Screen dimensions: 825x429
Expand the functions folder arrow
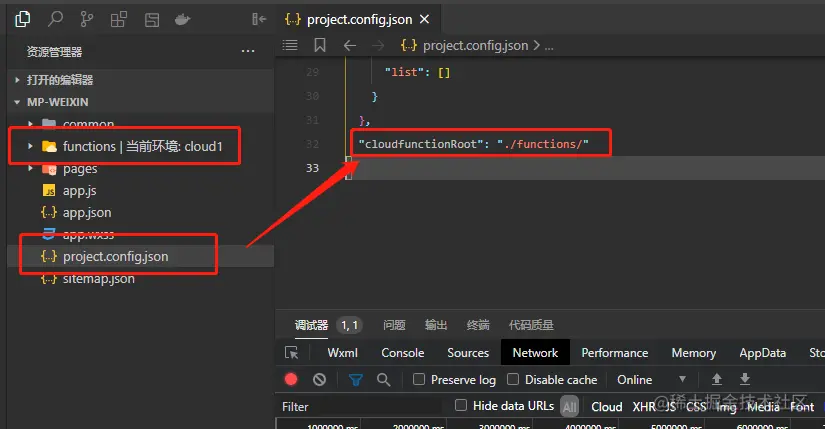tap(31, 146)
